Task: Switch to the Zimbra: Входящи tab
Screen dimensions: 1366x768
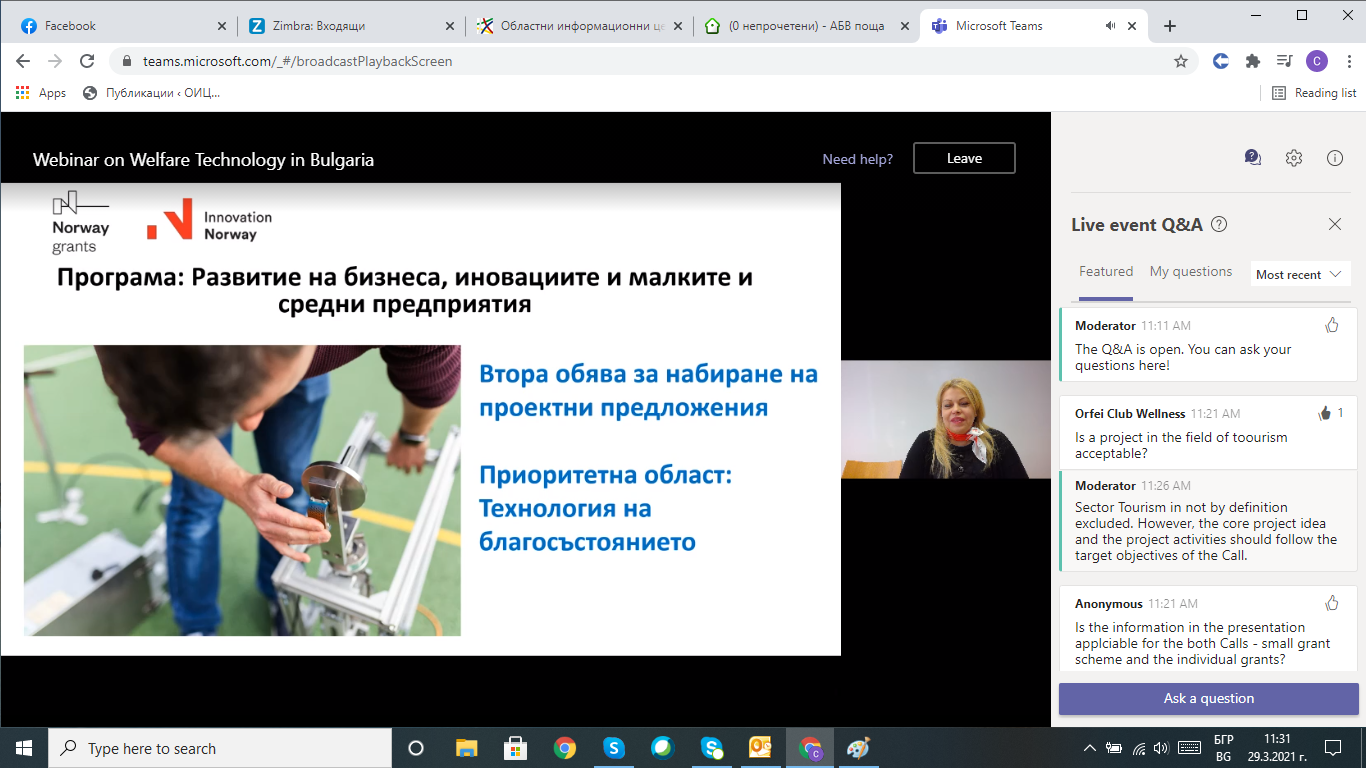Action: point(350,26)
